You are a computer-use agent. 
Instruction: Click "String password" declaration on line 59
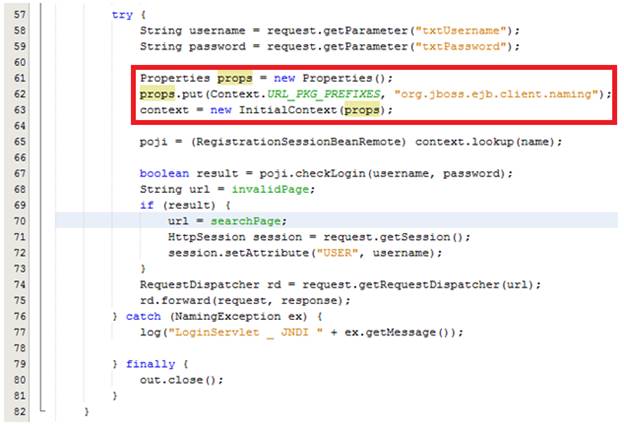point(193,47)
